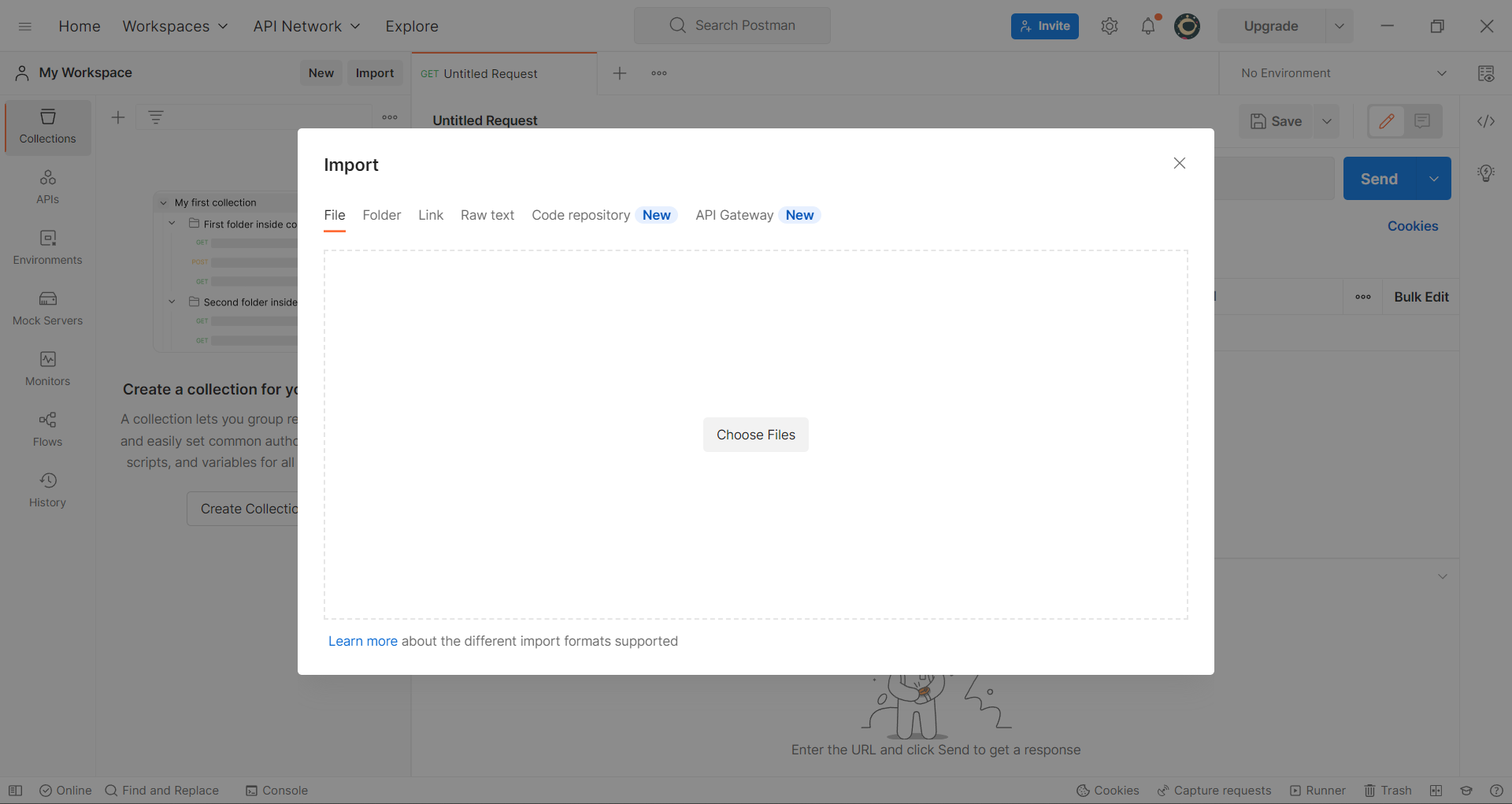Expand the response panel chevron

(x=1442, y=576)
